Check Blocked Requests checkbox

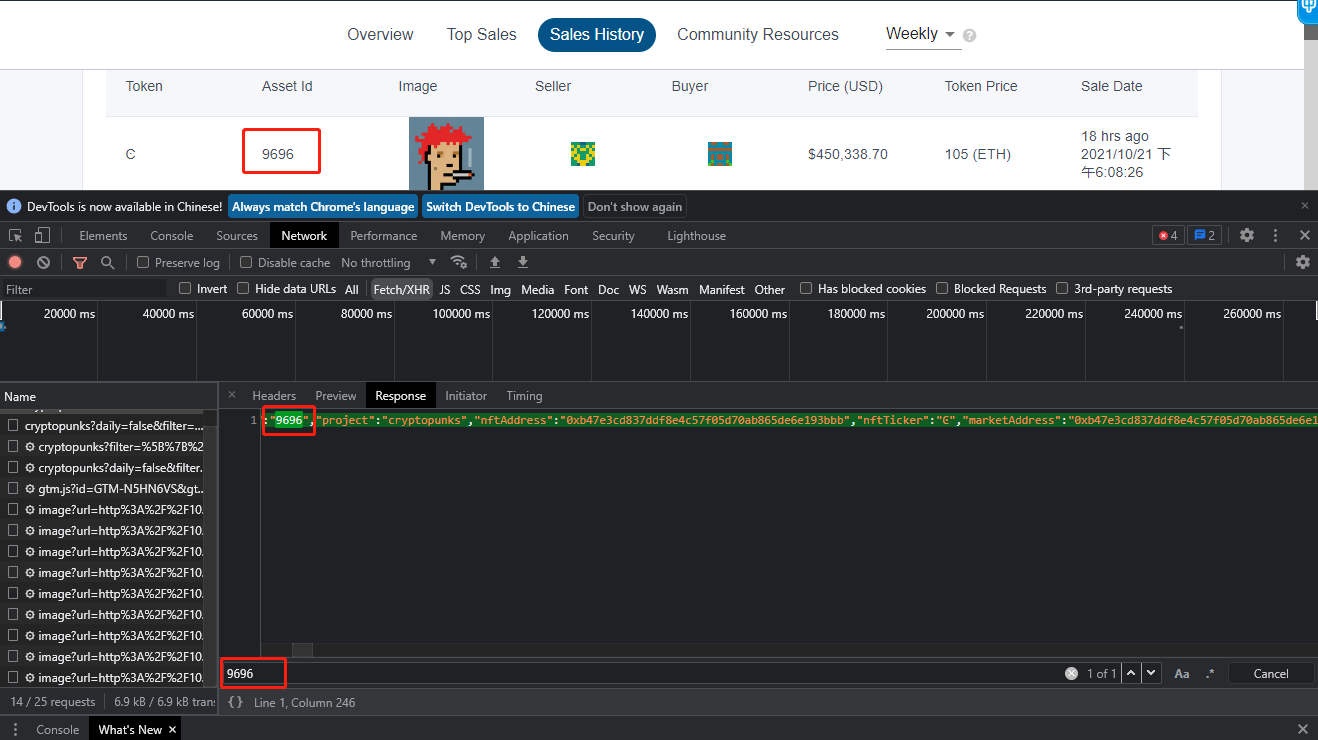click(x=942, y=288)
